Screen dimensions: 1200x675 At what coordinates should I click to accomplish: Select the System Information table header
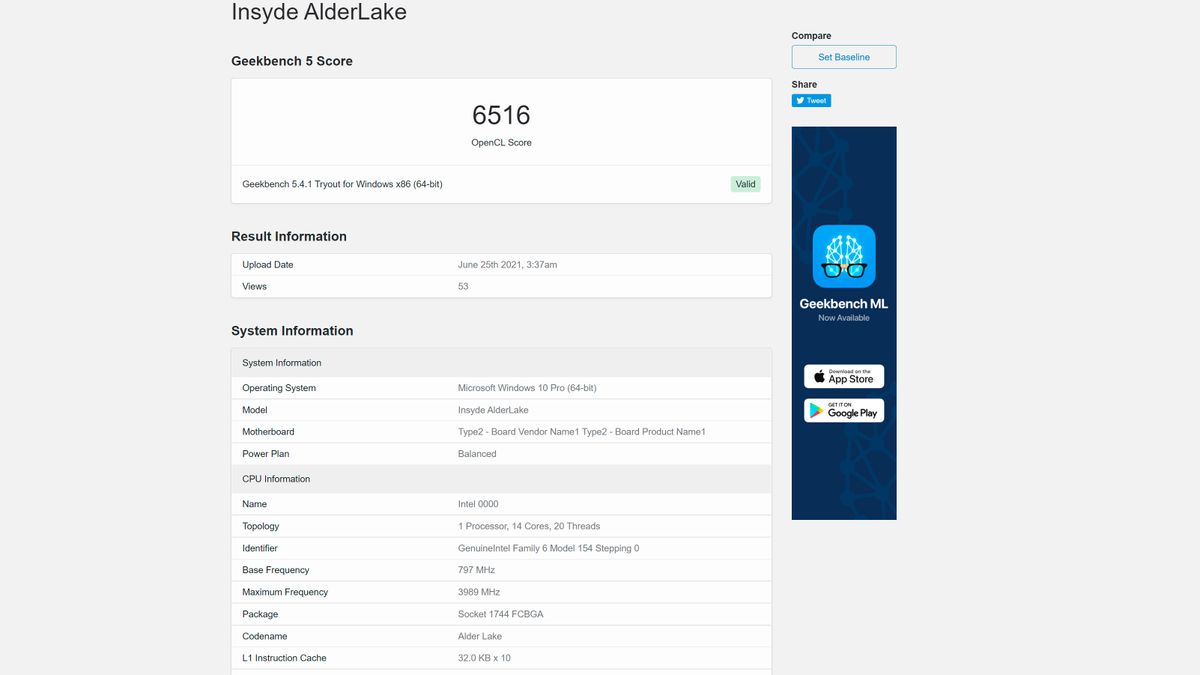pyautogui.click(x=501, y=363)
